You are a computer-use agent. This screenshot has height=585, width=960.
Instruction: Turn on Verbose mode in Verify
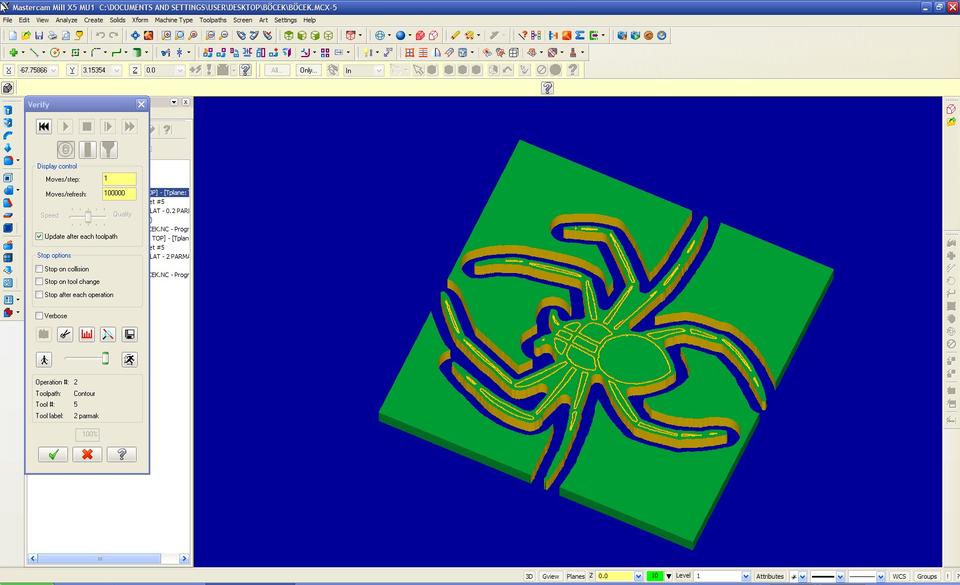(39, 315)
